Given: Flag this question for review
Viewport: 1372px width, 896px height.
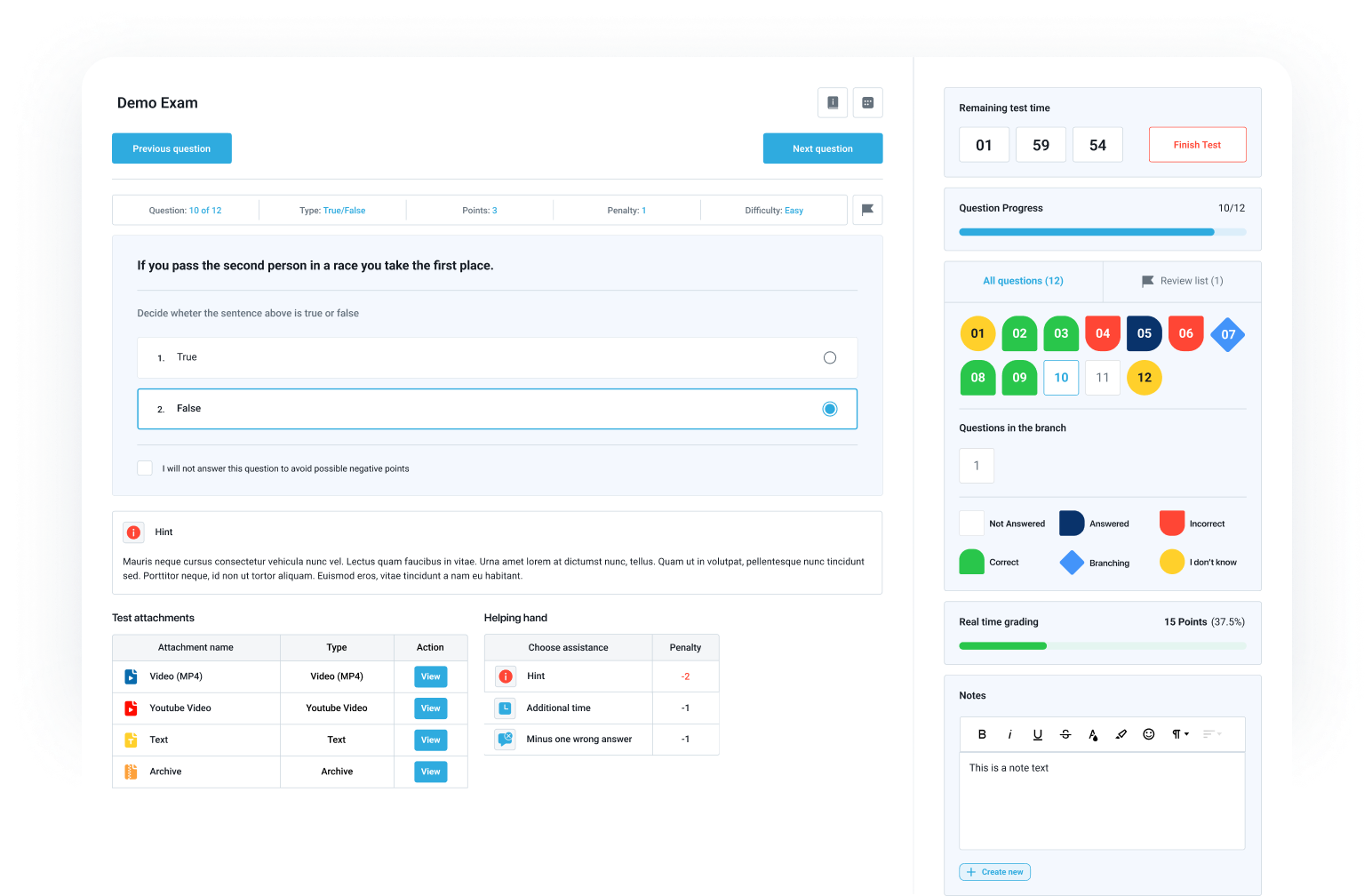Looking at the screenshot, I should pyautogui.click(x=867, y=210).
